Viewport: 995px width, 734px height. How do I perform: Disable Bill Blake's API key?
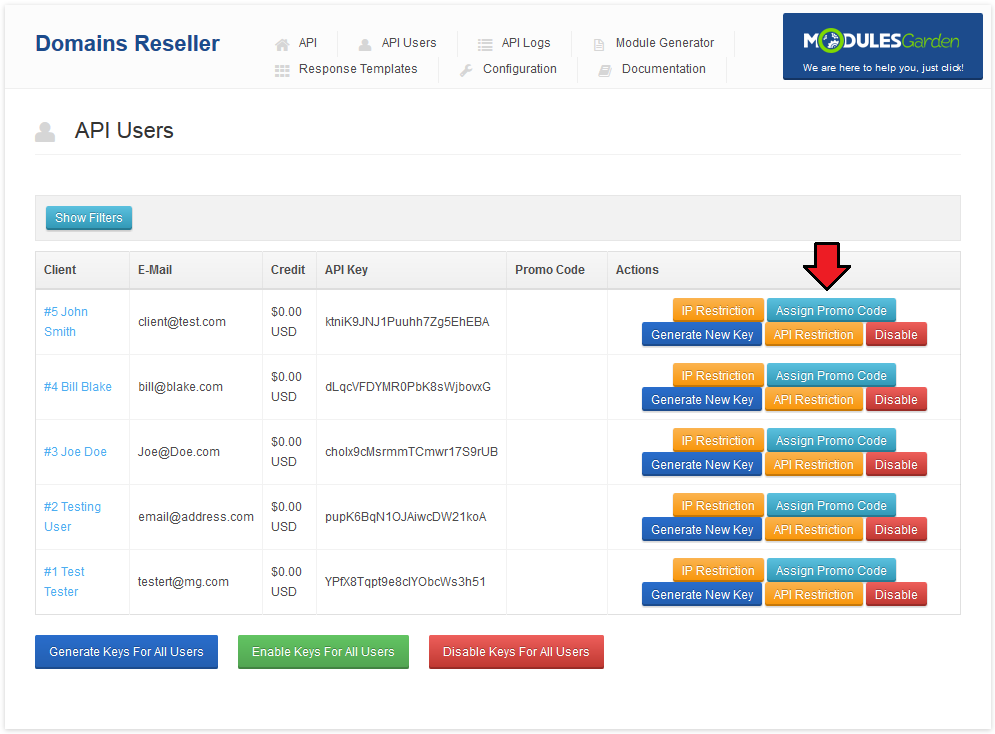point(896,400)
